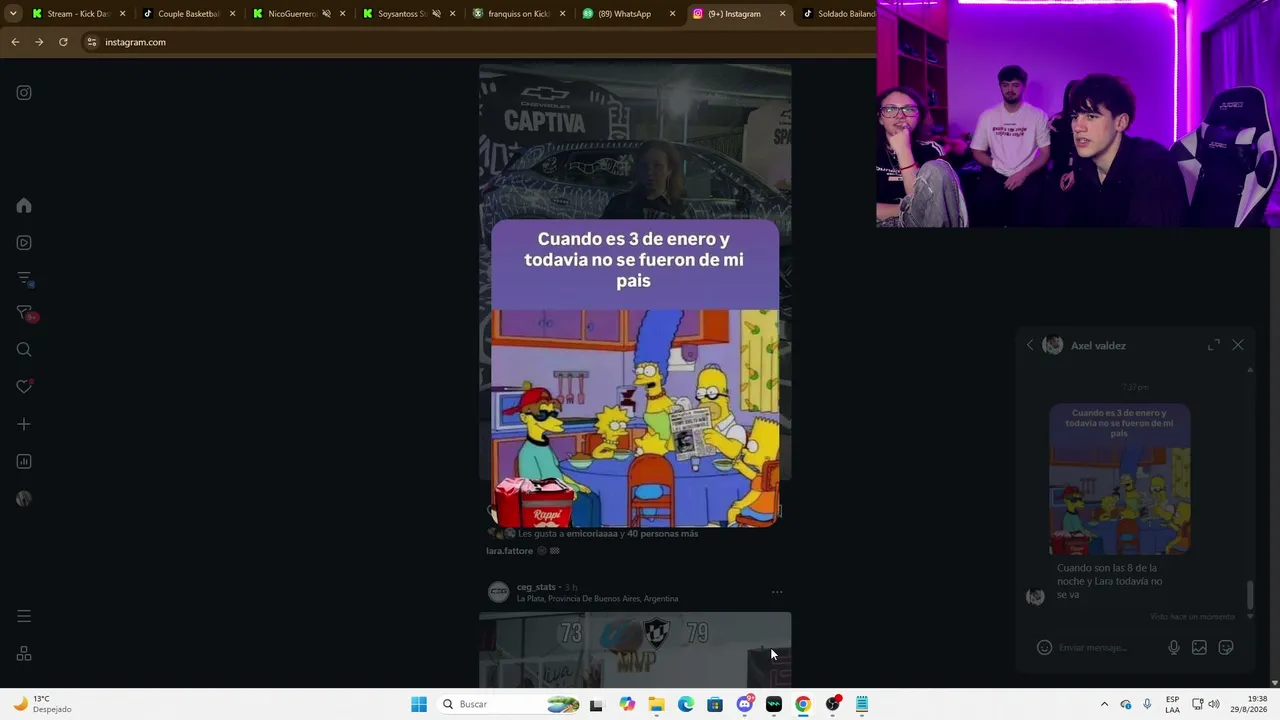Close the Axel valdez chat popup

[x=1238, y=345]
